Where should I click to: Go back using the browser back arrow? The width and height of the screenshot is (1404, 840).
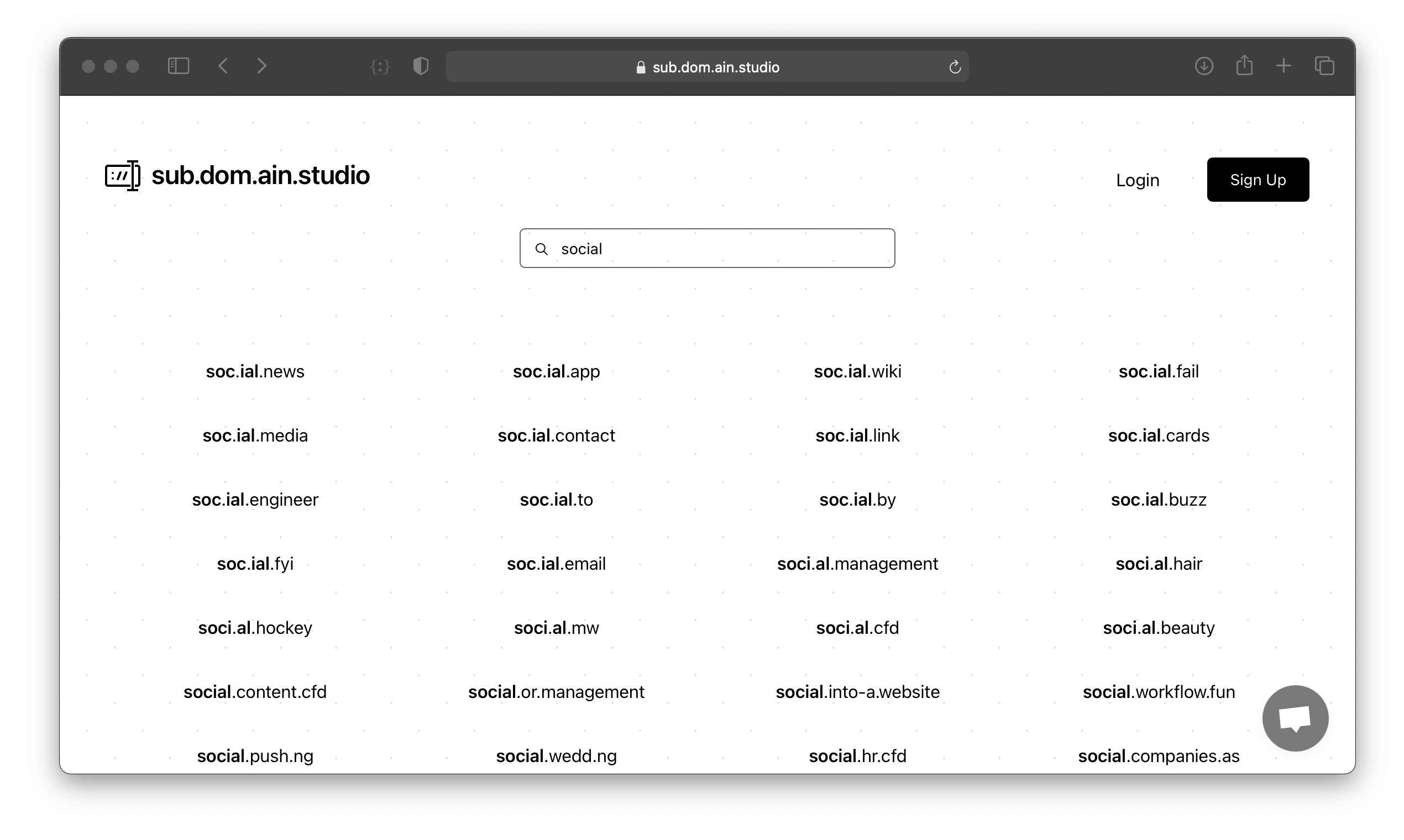pyautogui.click(x=223, y=66)
